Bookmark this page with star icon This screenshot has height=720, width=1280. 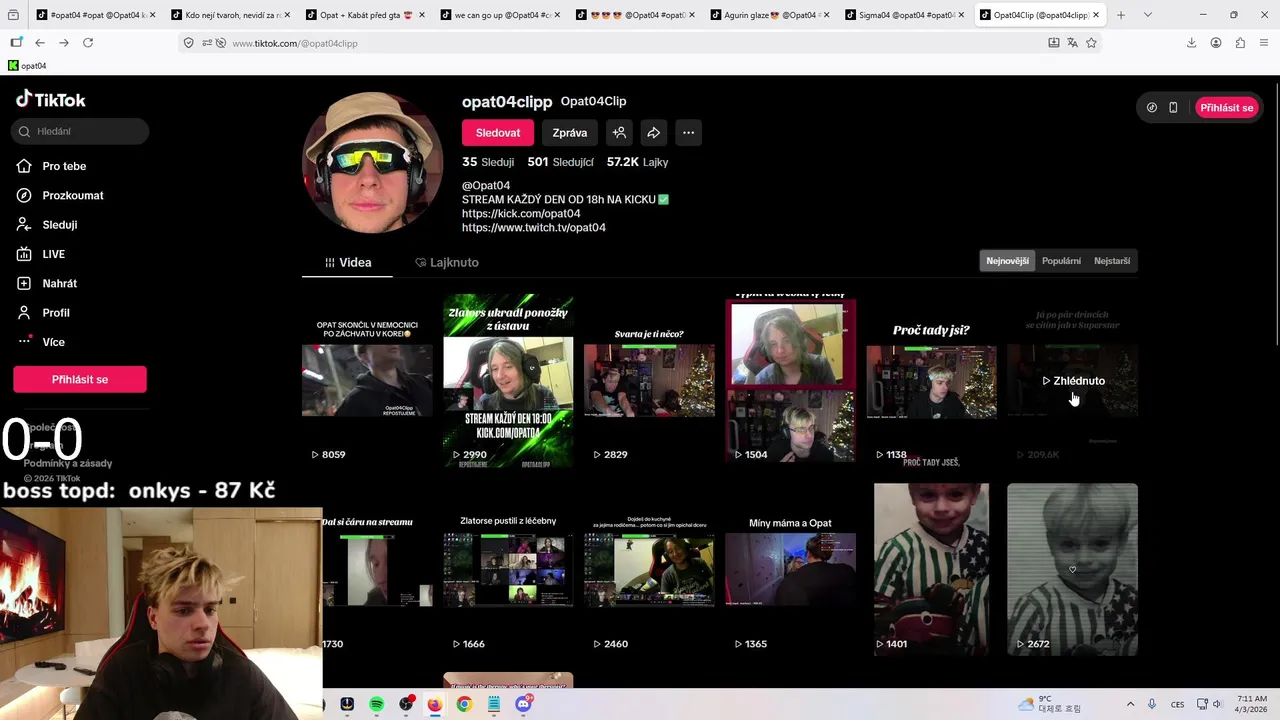pos(1091,43)
